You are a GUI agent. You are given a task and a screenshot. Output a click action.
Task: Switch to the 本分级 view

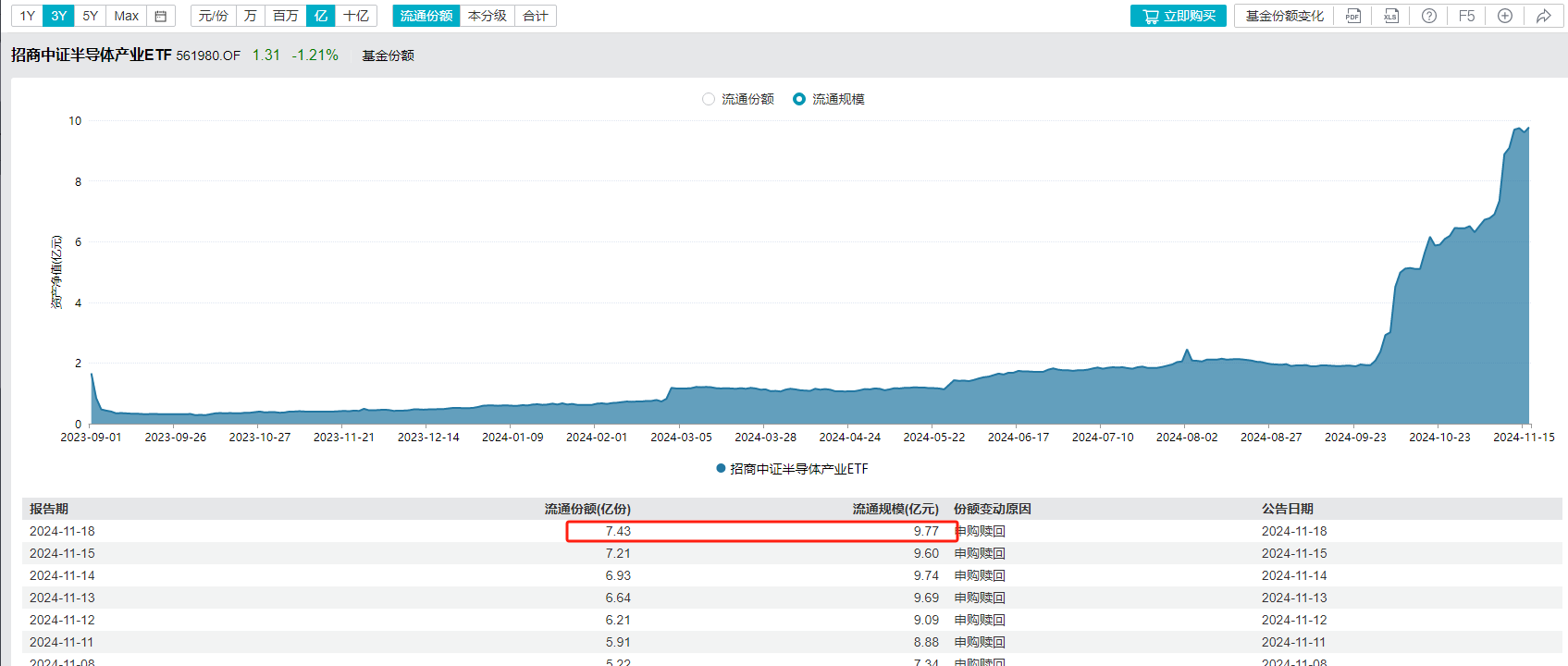tap(487, 16)
